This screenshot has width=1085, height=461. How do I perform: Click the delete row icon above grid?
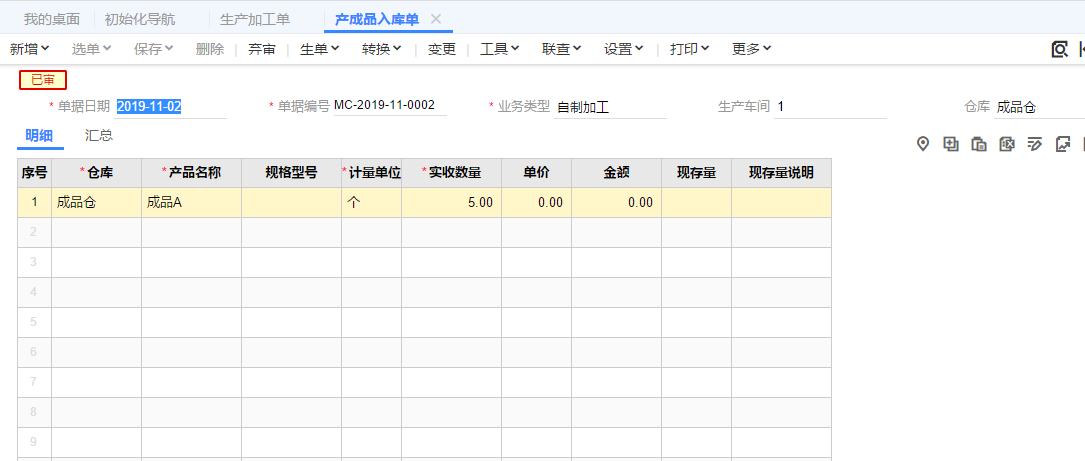coord(1007,144)
